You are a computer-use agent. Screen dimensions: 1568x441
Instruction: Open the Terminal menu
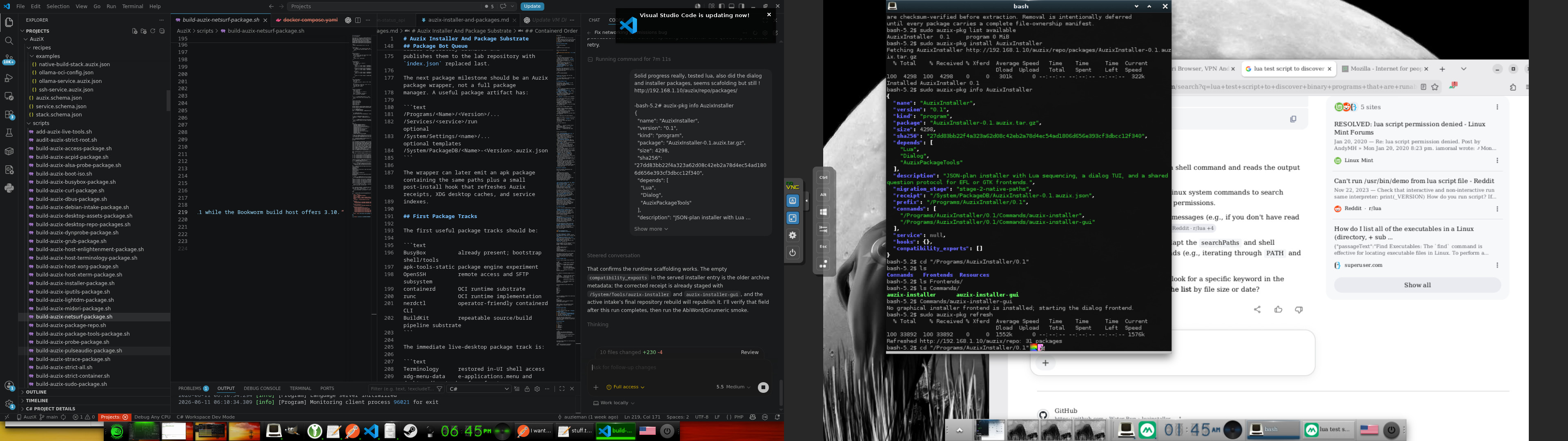pos(133,7)
